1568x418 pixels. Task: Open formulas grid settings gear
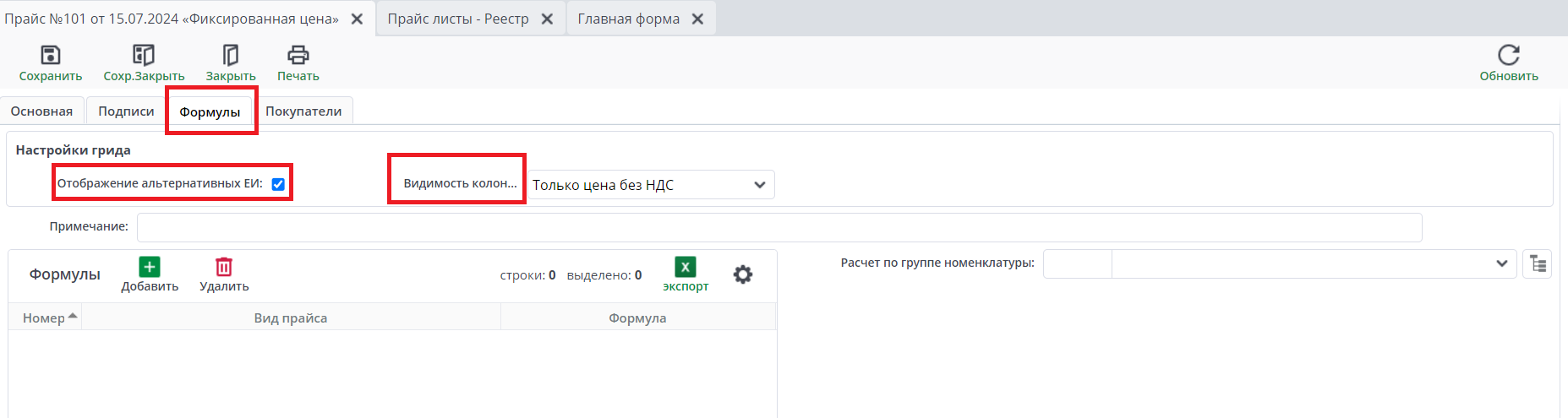tap(743, 274)
